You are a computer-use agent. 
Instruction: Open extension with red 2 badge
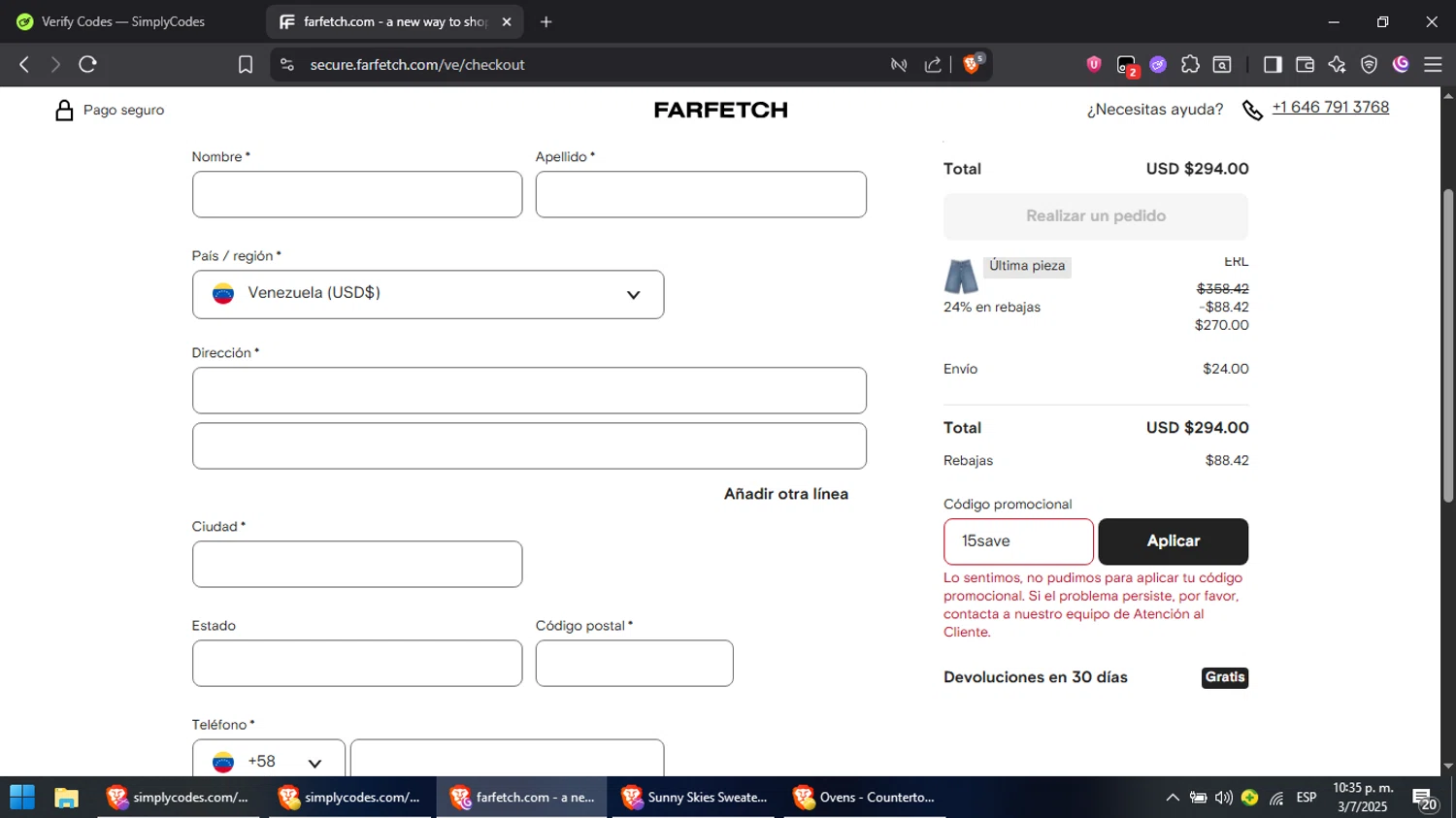click(x=1127, y=65)
